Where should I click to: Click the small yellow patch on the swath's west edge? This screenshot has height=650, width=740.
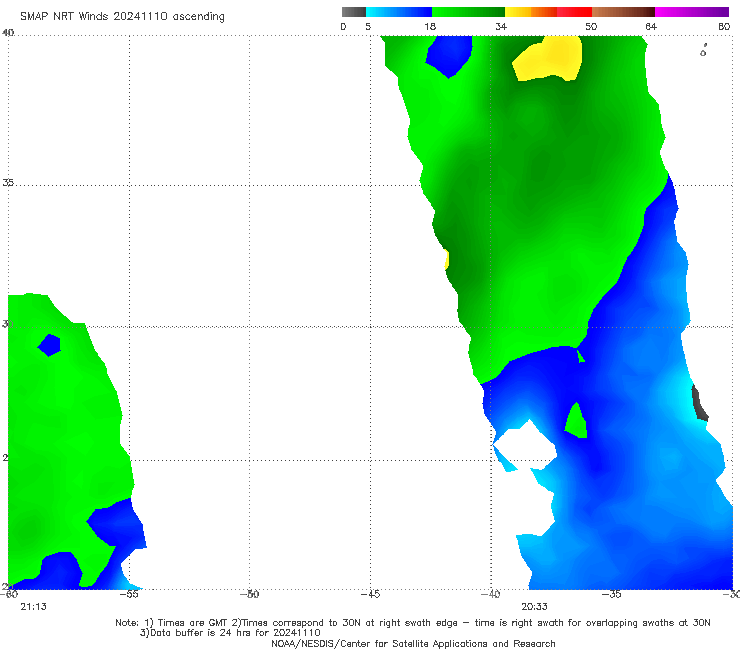coord(447,260)
